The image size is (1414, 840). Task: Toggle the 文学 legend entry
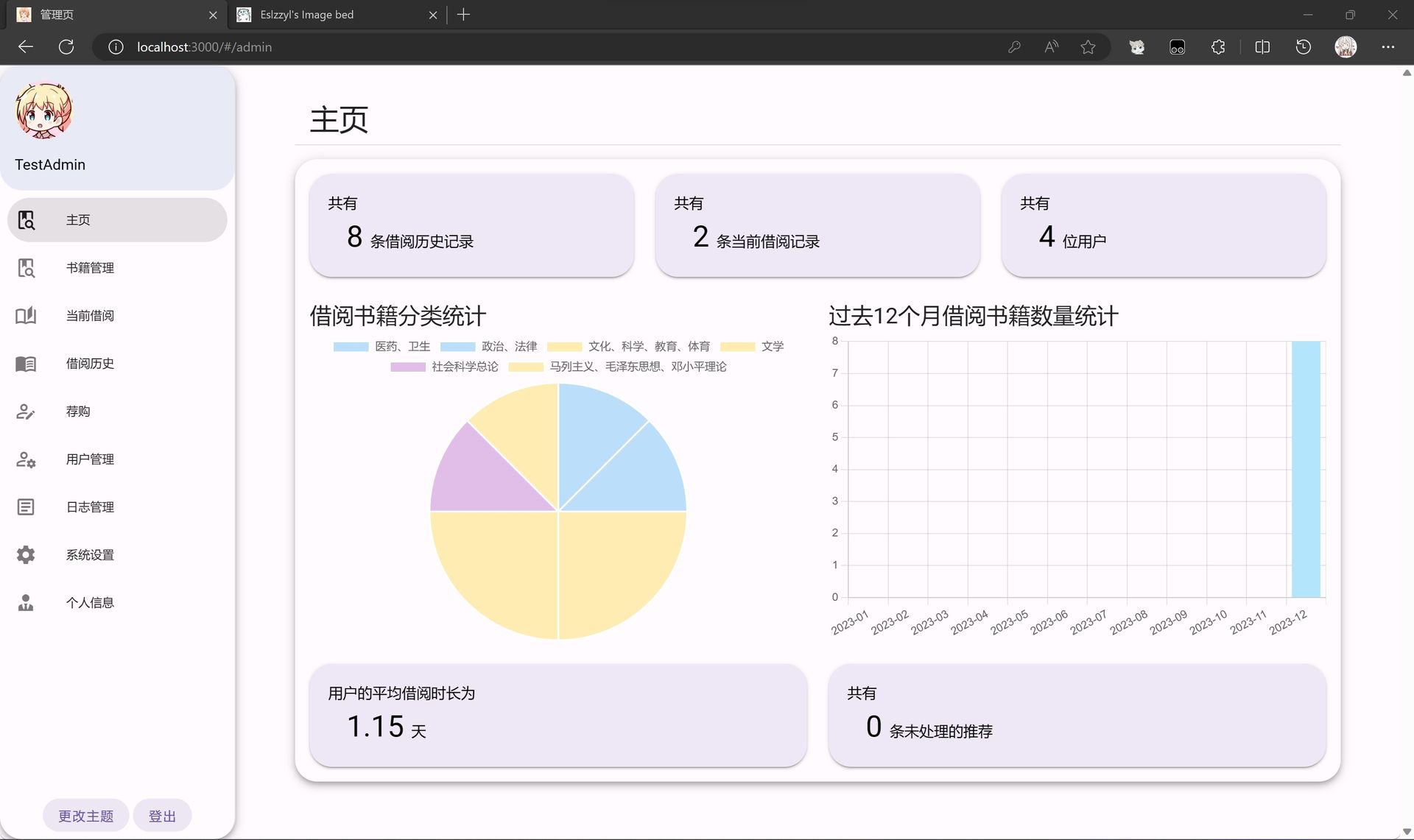pyautogui.click(x=752, y=347)
